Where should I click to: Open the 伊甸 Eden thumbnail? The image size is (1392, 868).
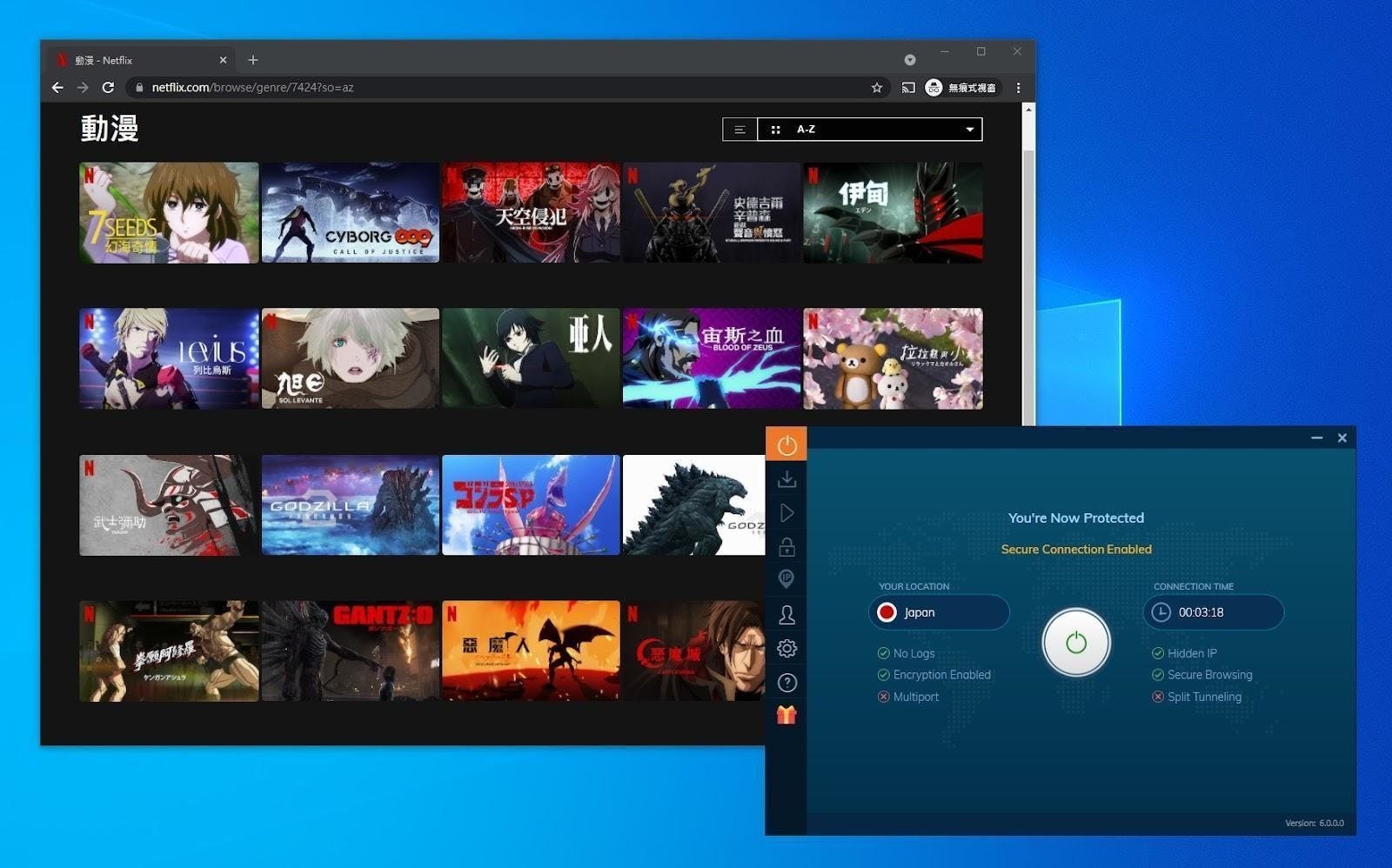[x=893, y=212]
